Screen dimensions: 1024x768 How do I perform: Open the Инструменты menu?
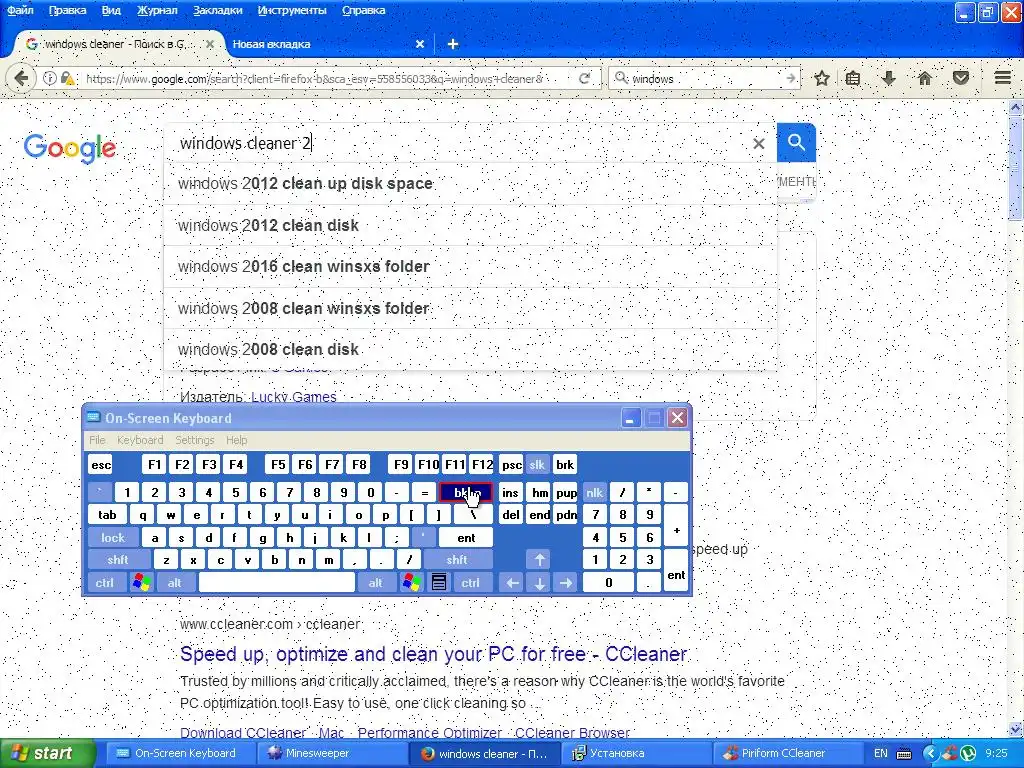tap(292, 10)
